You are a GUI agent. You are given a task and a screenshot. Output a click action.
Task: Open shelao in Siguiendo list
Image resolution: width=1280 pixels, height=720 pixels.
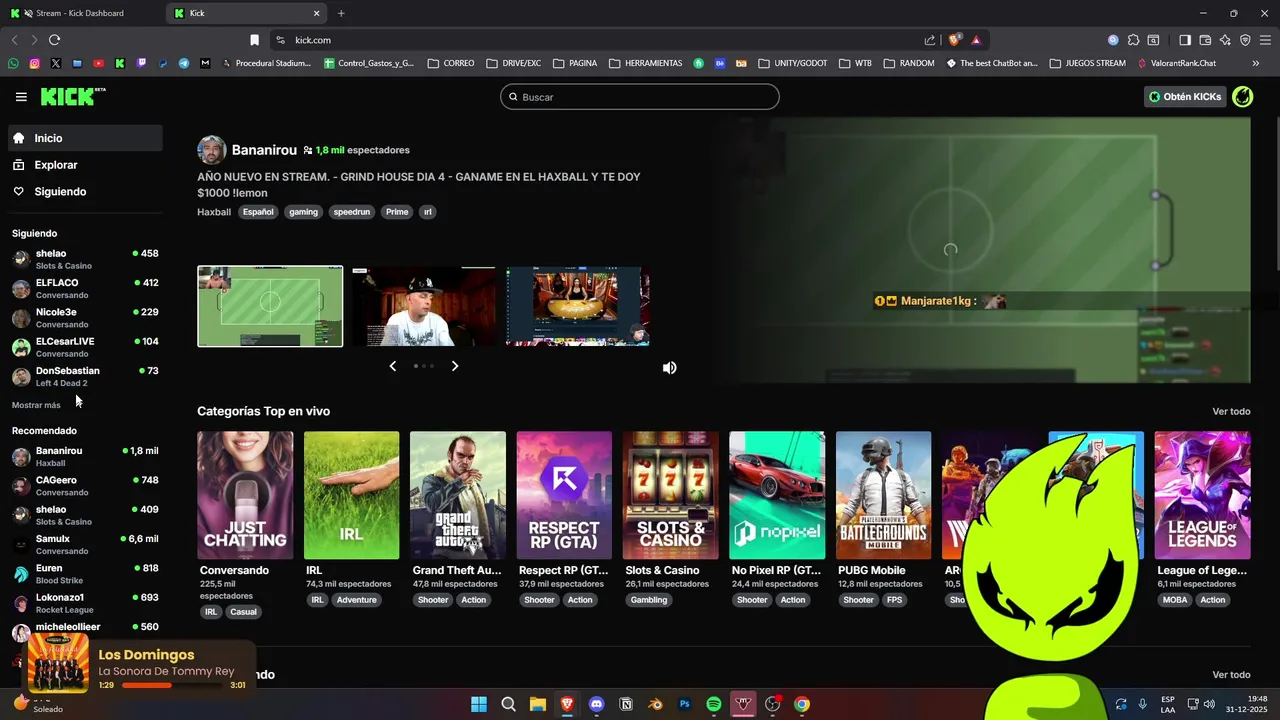85,259
